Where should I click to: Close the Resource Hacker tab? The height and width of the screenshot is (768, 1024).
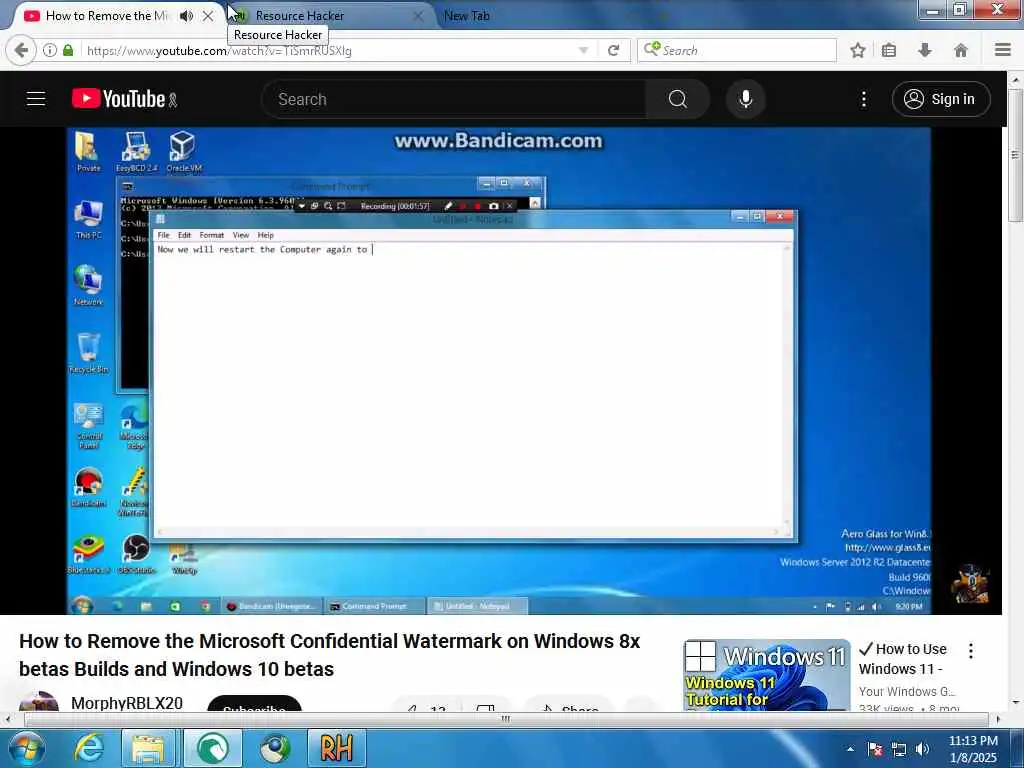coord(419,16)
